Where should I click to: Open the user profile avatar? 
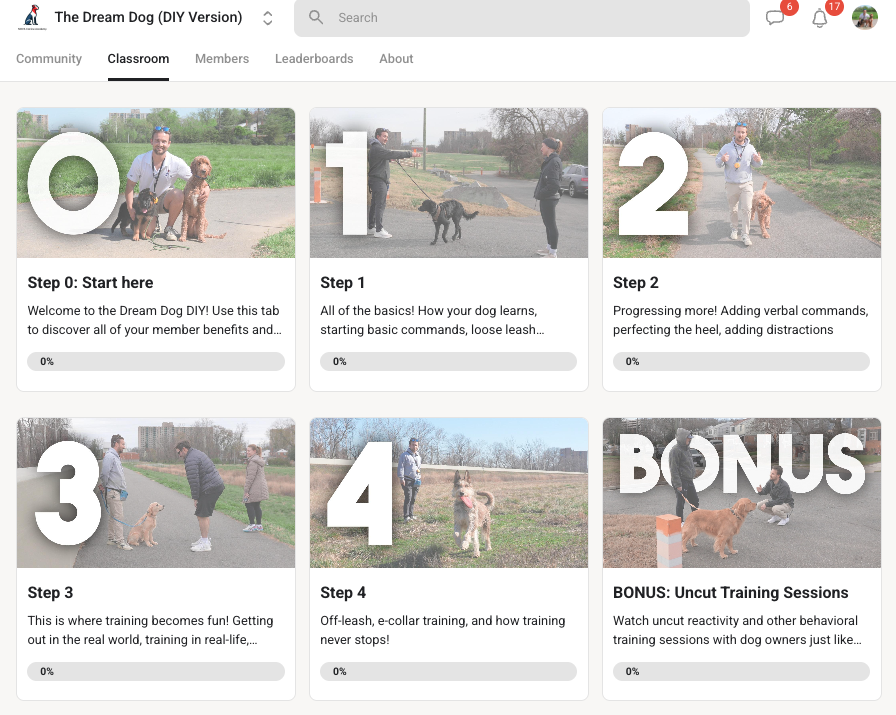point(865,18)
